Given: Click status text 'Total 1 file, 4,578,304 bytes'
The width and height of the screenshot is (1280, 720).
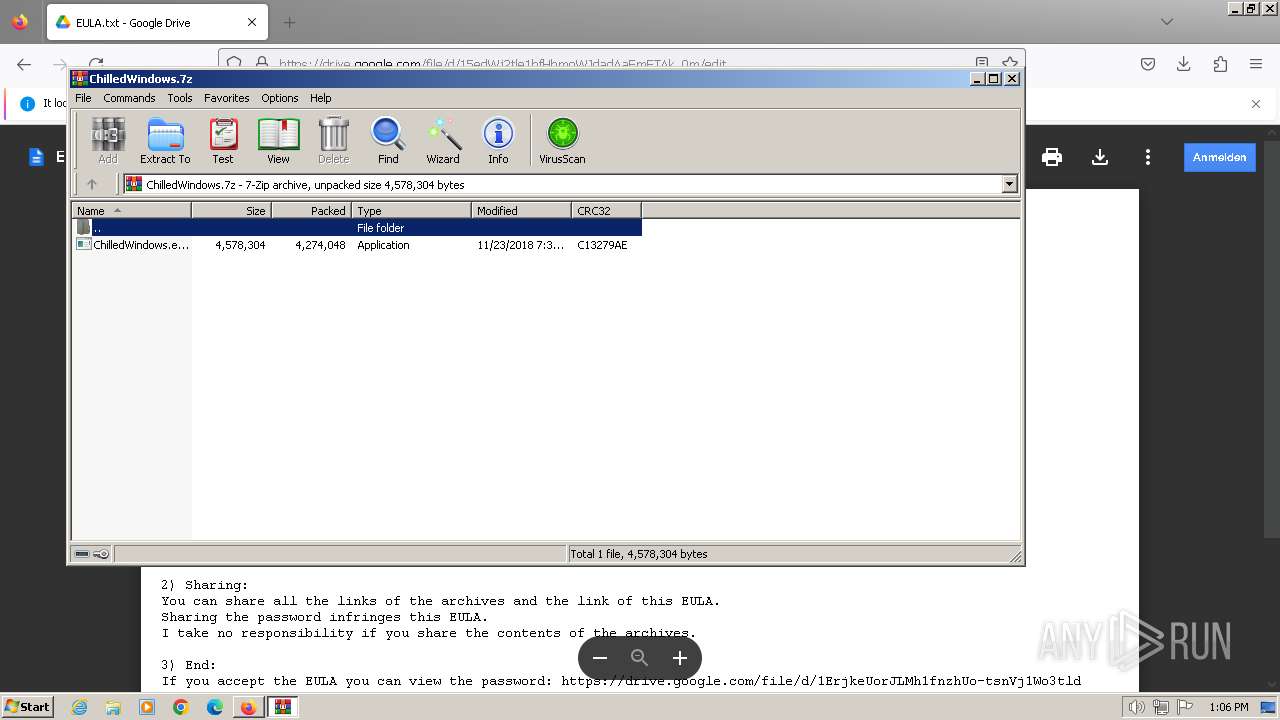Looking at the screenshot, I should coord(638,554).
